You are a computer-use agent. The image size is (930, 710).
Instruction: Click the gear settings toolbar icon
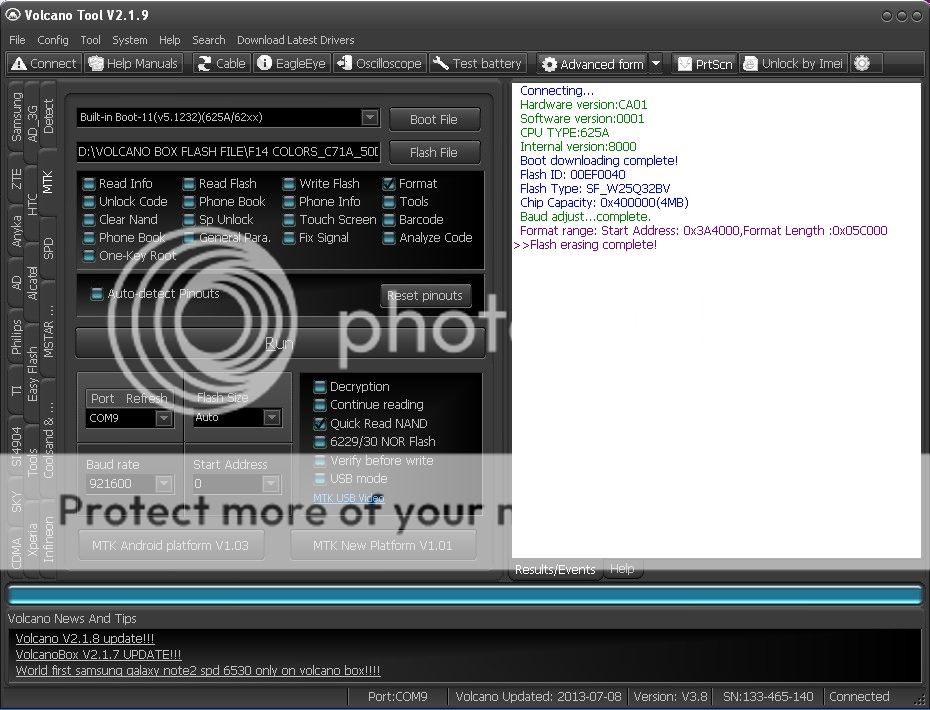click(862, 63)
